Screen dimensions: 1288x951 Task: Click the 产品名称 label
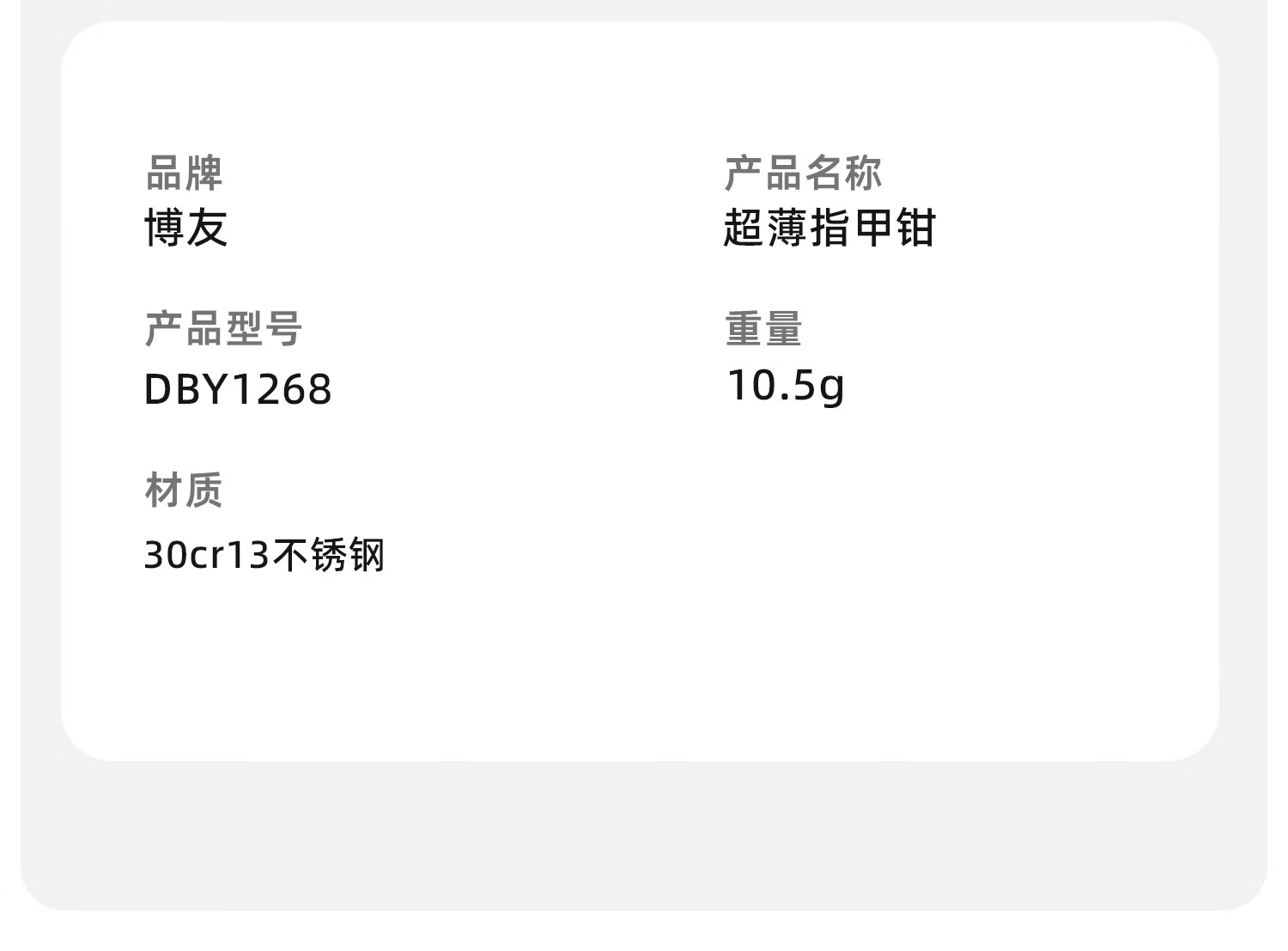coord(803,174)
